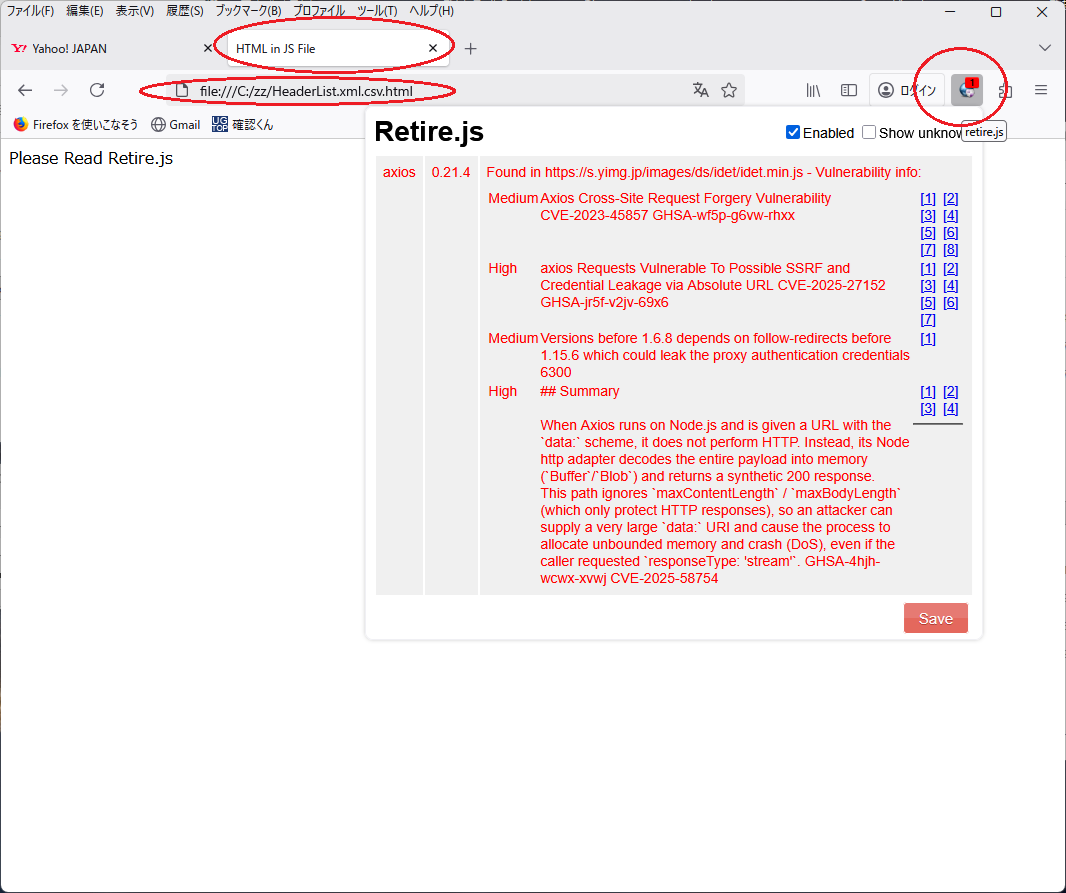
Task: Click the Retire.js popup heading
Action: click(429, 132)
